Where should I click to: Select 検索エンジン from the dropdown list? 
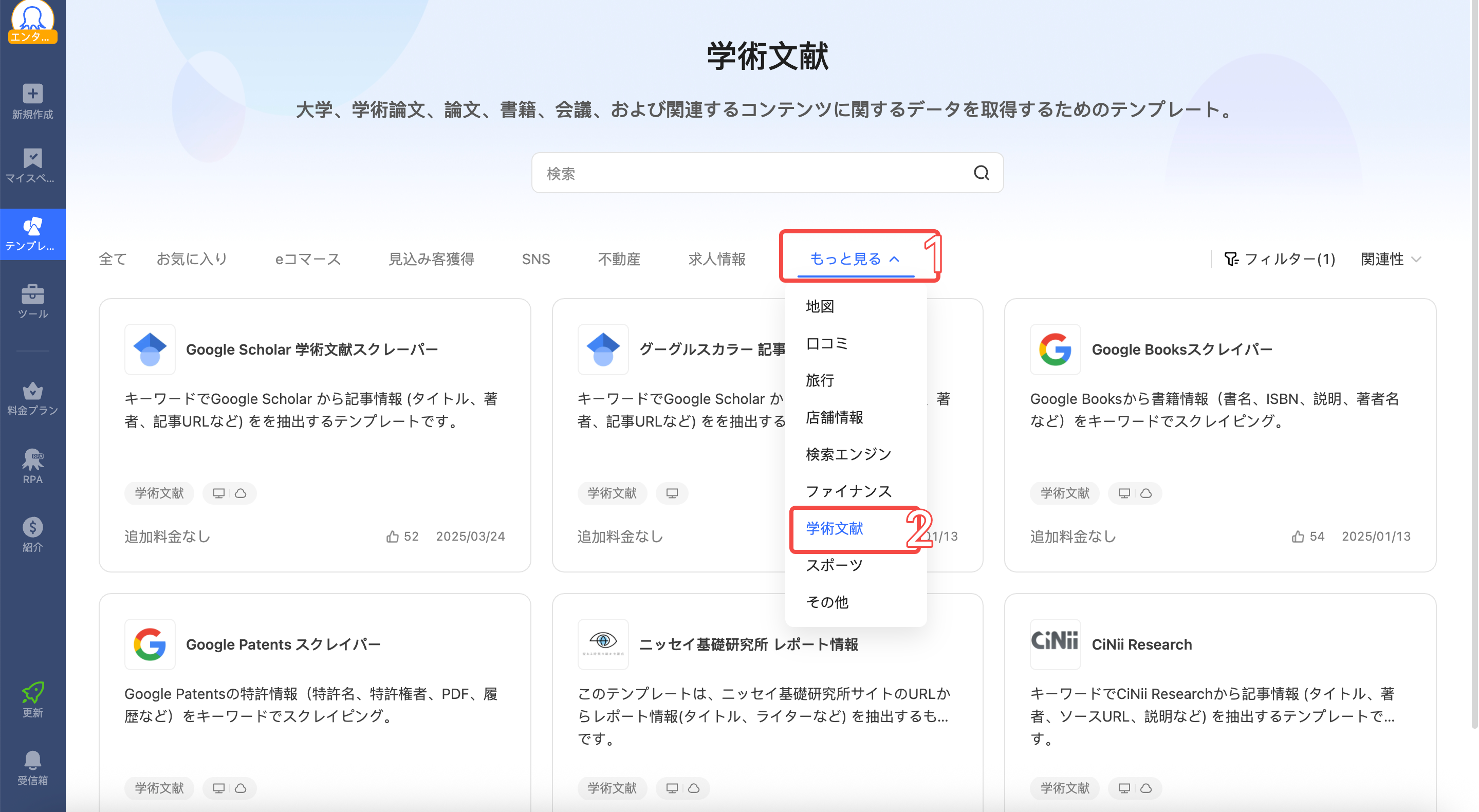pyautogui.click(x=848, y=454)
